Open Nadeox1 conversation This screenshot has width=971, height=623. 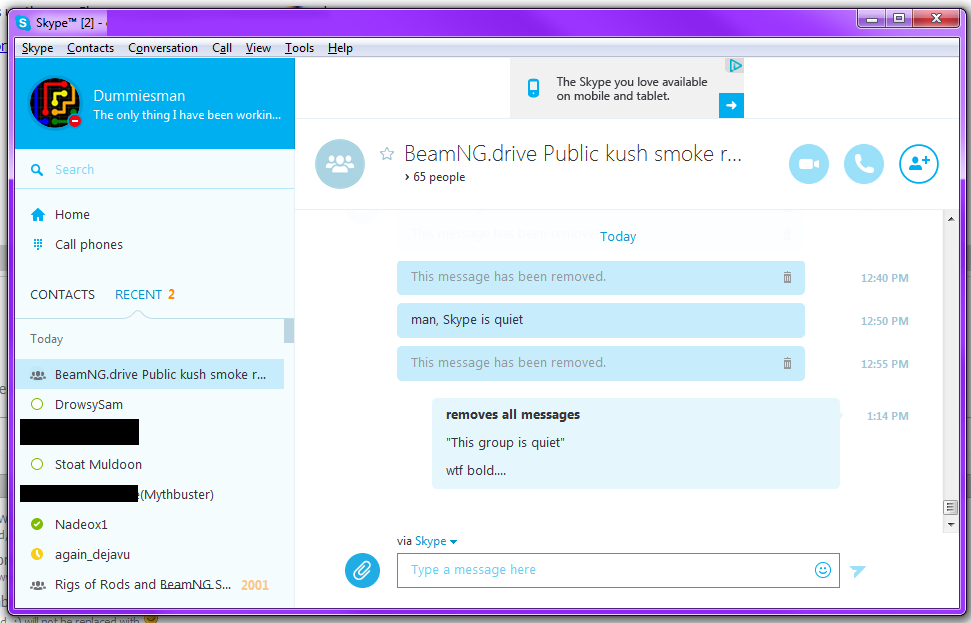149,525
